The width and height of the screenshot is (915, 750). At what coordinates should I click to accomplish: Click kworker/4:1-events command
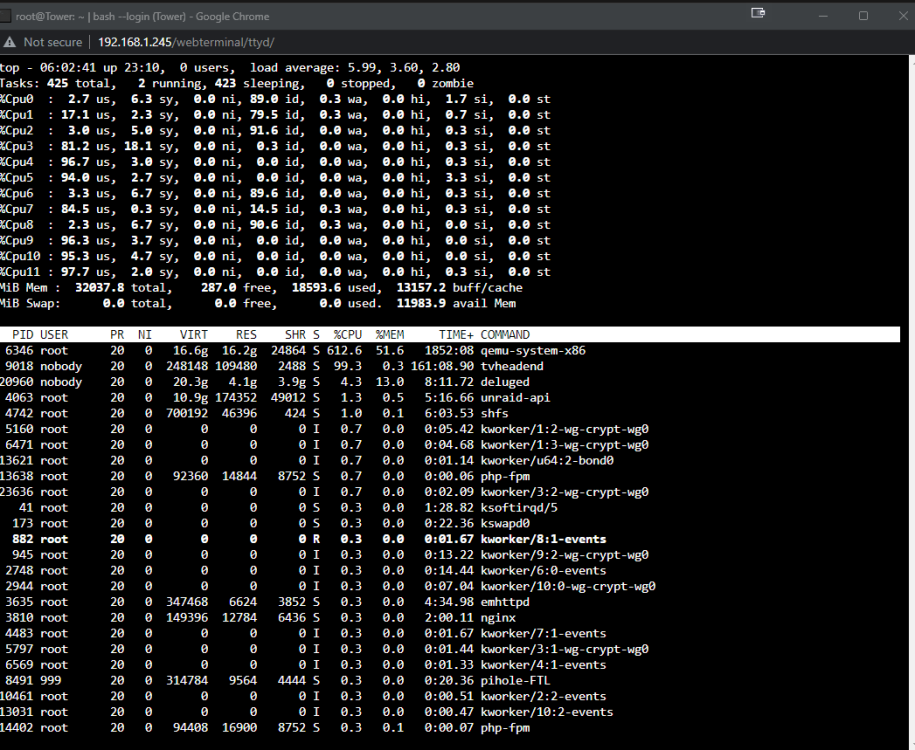pos(543,665)
